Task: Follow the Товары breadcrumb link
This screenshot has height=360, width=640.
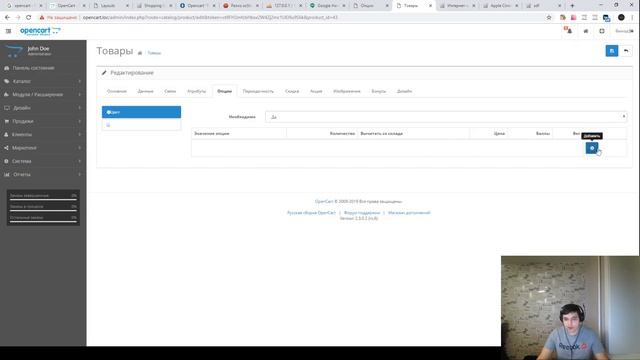Action: coord(154,53)
